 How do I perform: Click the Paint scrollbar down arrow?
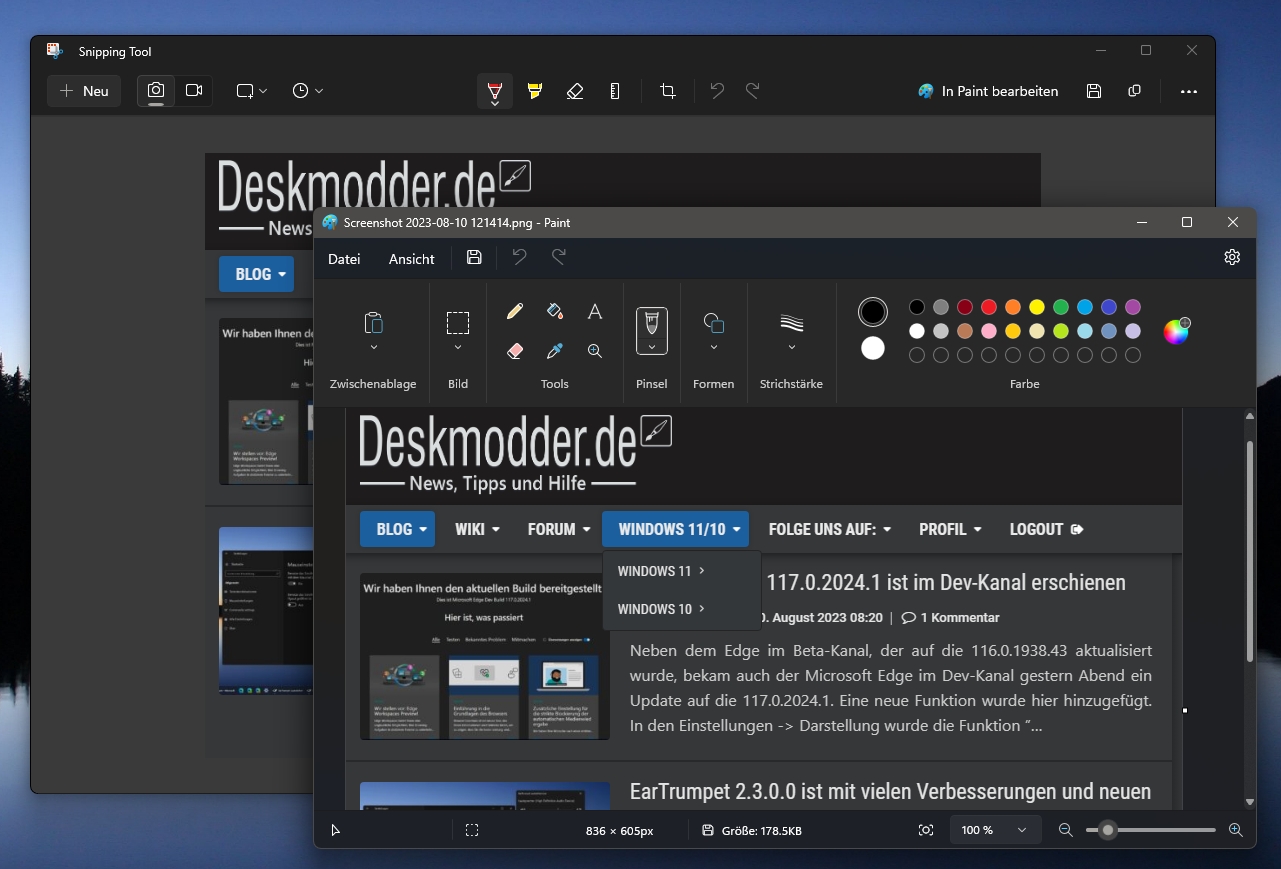tap(1250, 802)
